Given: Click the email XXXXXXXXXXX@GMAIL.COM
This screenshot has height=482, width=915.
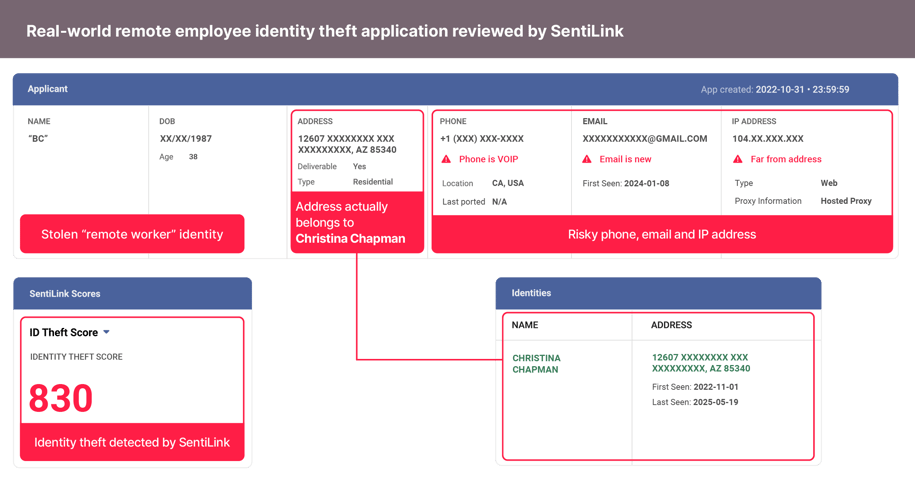Looking at the screenshot, I should [645, 139].
